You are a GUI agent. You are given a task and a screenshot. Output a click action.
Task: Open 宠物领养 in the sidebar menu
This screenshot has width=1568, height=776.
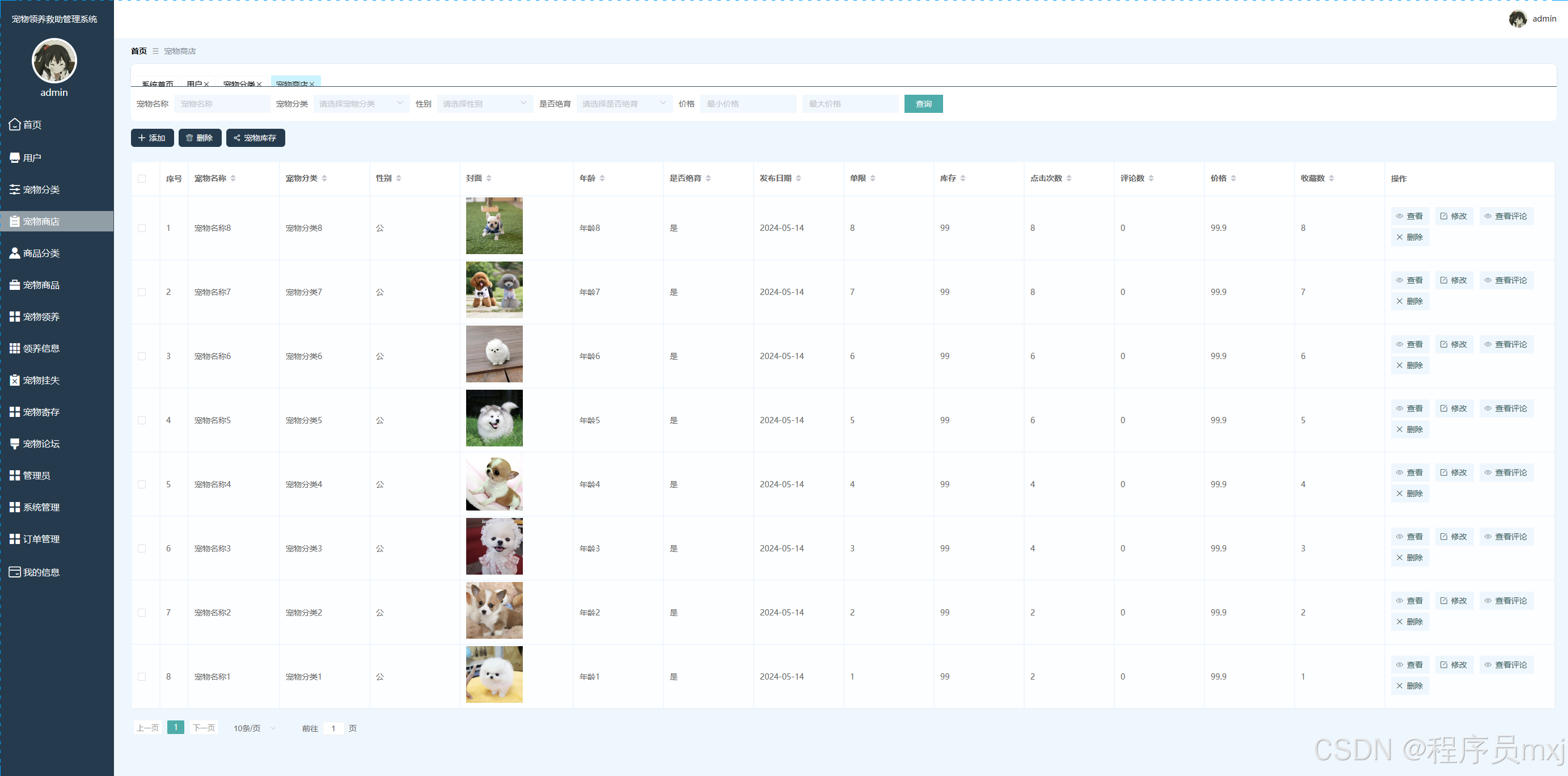(41, 317)
